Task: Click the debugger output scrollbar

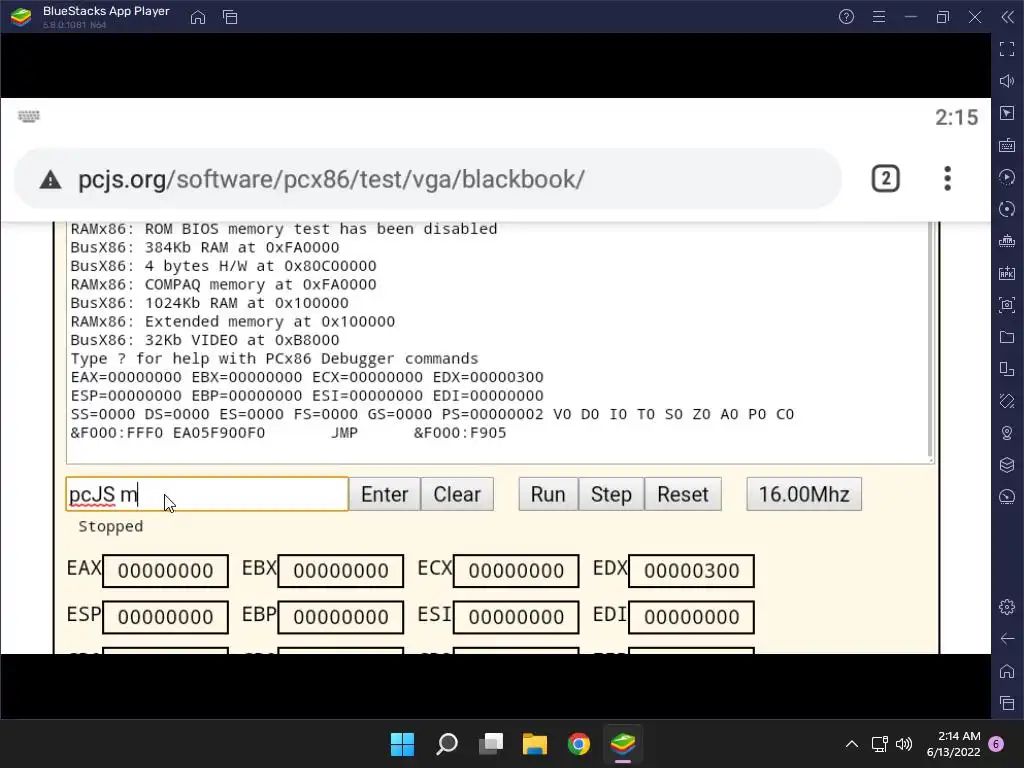Action: [x=930, y=340]
